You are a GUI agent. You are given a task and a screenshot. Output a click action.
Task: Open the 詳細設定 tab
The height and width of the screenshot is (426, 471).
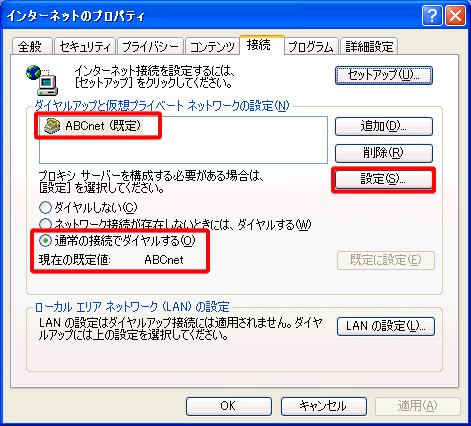click(x=369, y=46)
